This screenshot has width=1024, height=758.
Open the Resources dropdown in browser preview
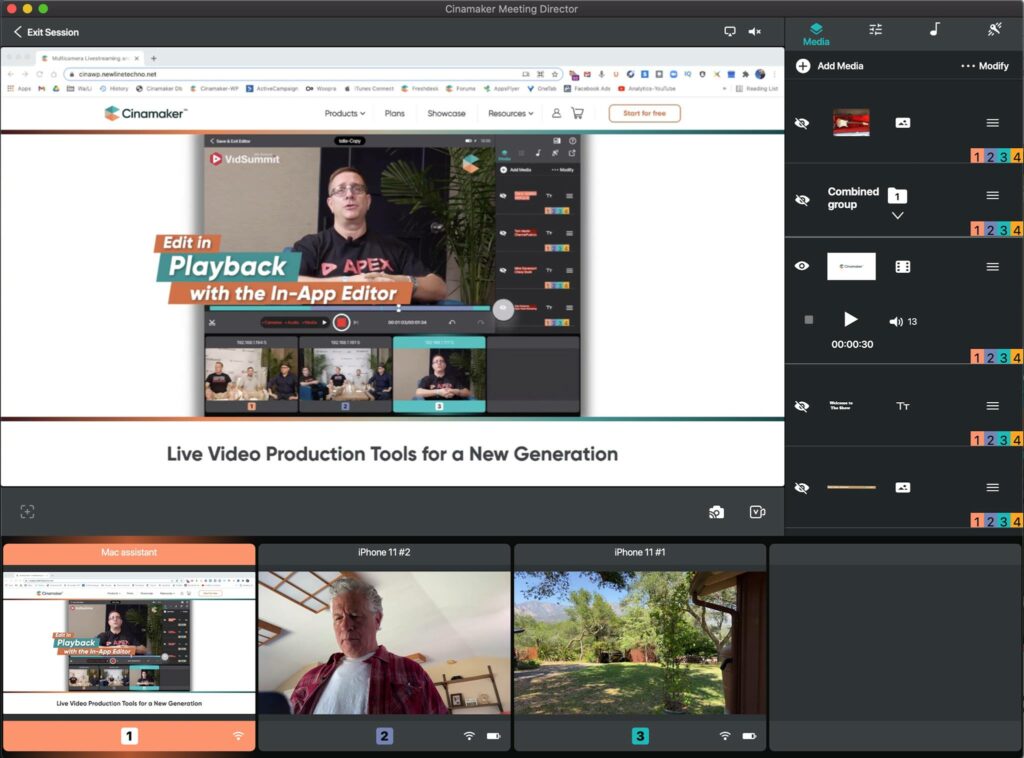[511, 113]
